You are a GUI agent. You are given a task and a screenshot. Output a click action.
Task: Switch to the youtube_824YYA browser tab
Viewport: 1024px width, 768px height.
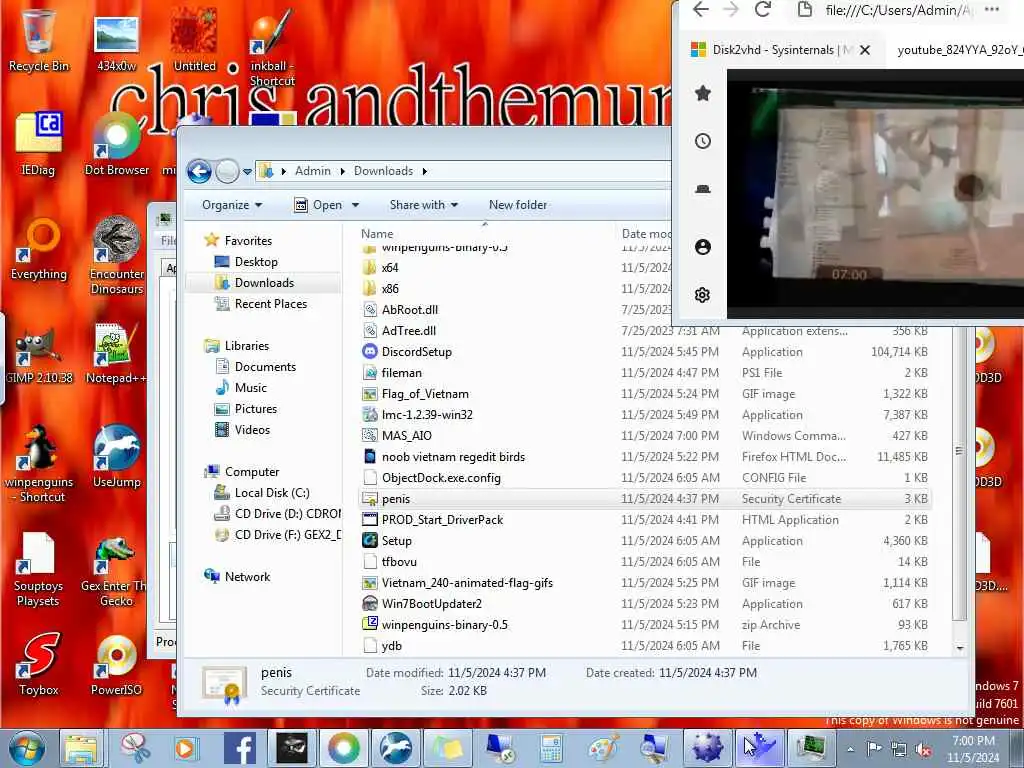click(x=958, y=50)
